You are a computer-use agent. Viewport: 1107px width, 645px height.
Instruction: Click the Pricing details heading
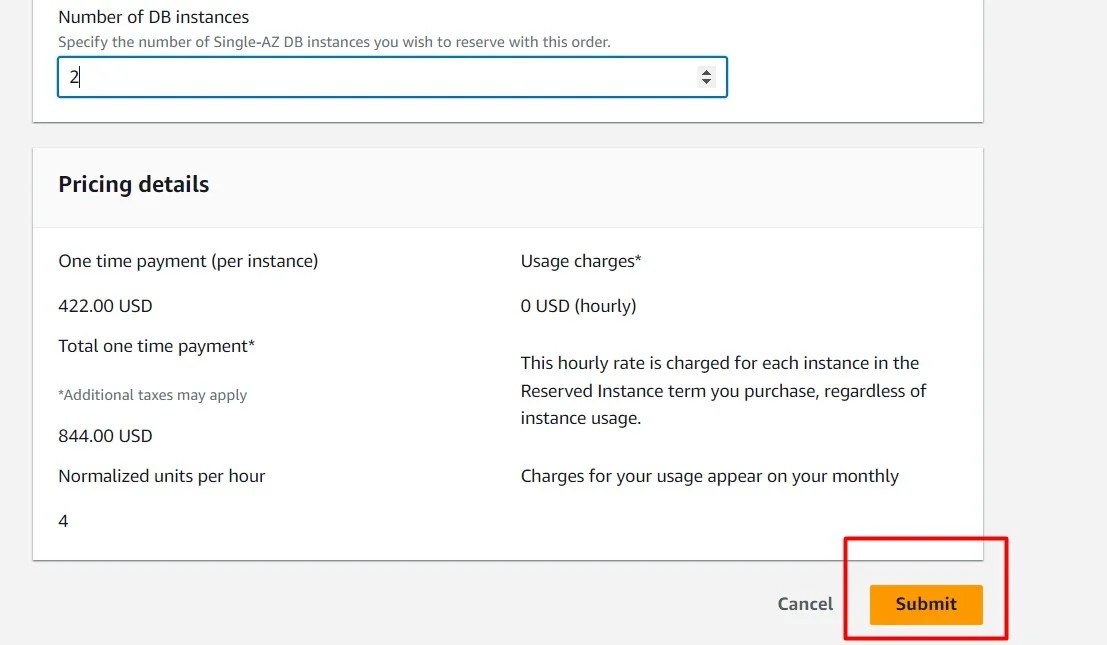pyautogui.click(x=133, y=184)
